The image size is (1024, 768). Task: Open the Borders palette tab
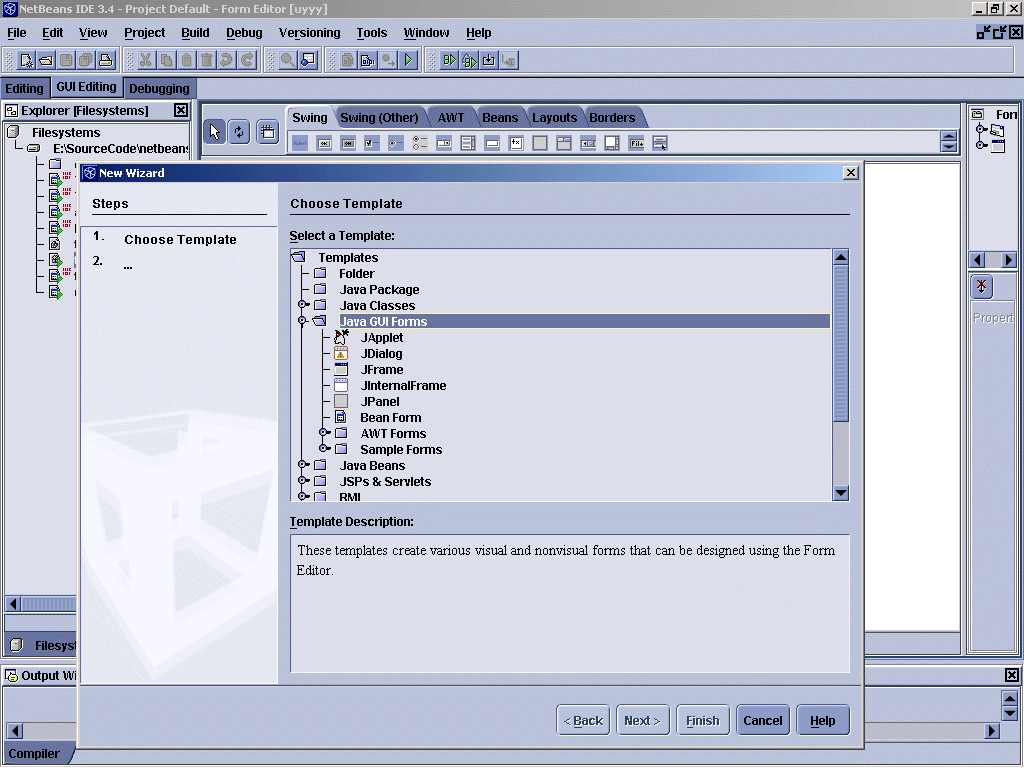point(612,118)
